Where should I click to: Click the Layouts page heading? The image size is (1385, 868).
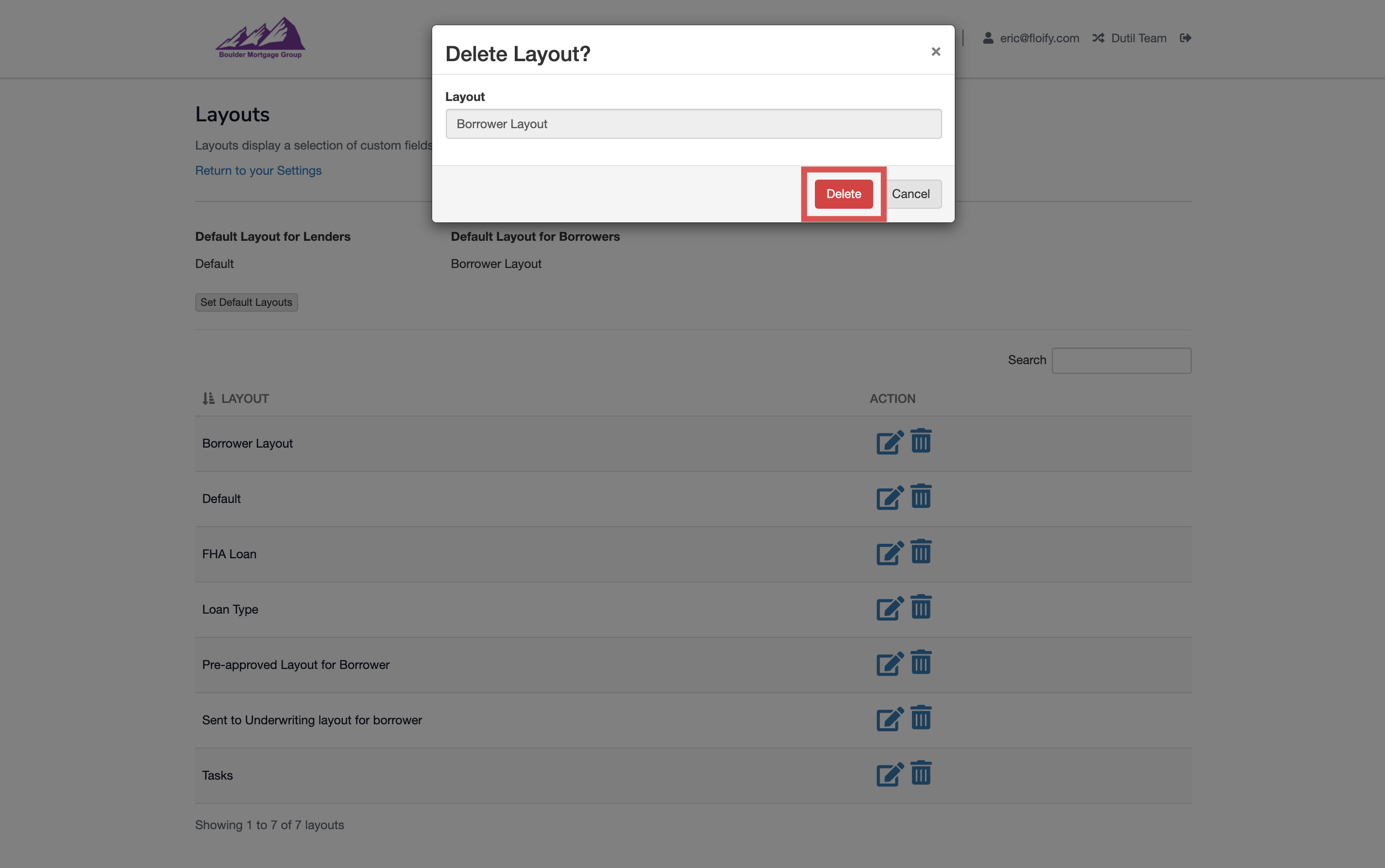pos(232,114)
